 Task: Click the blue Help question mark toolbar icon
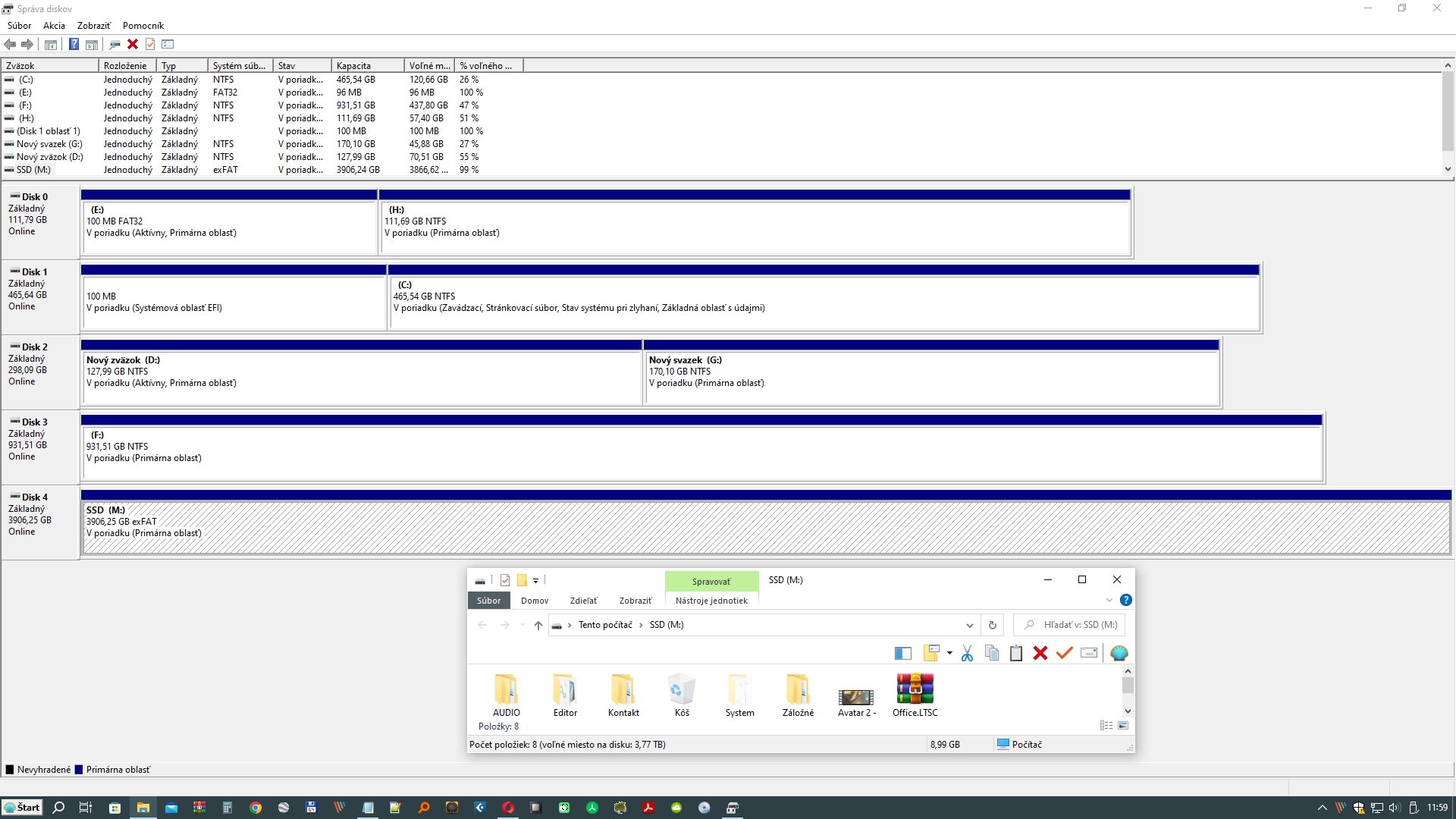coord(74,44)
